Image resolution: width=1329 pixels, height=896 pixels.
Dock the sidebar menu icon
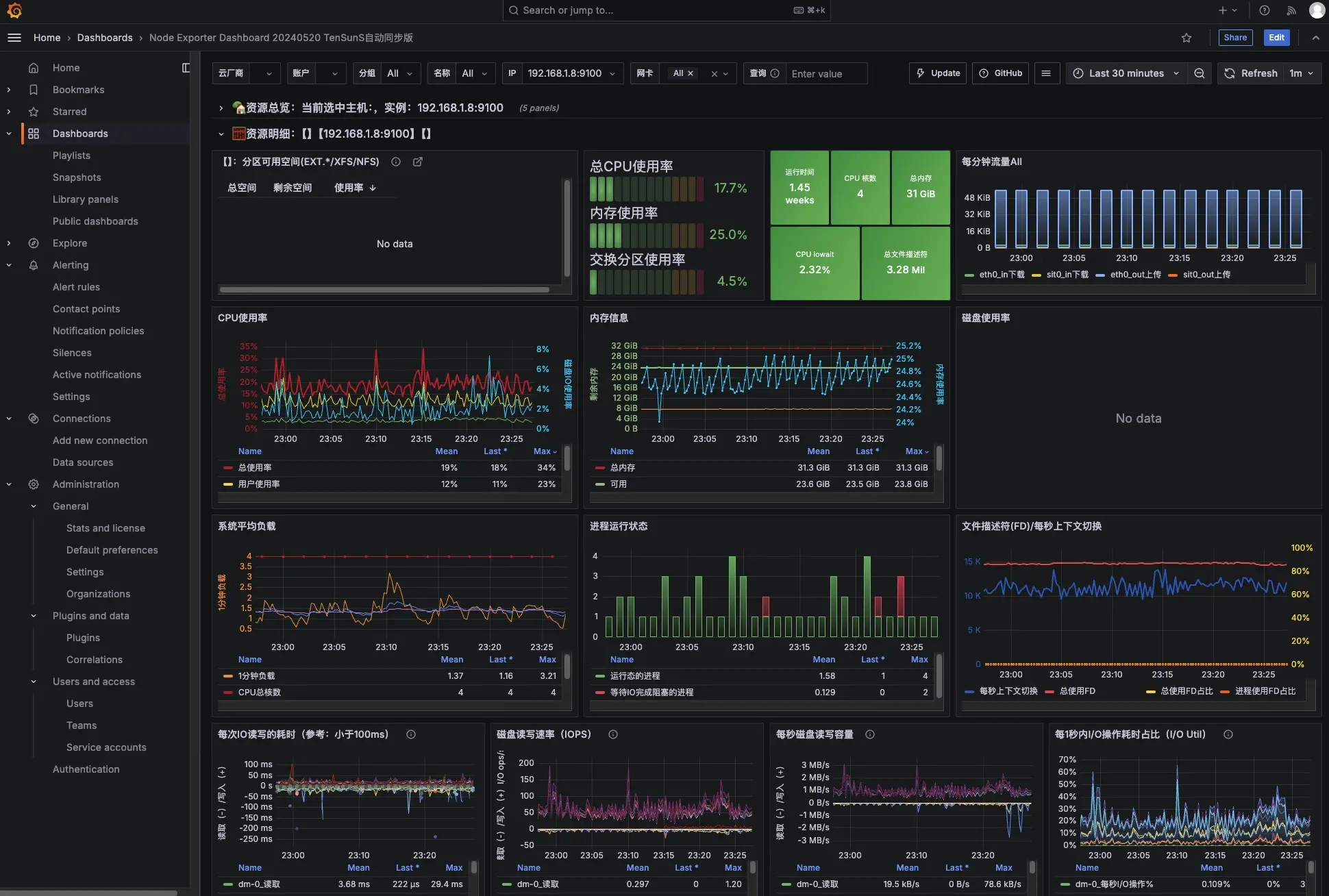[186, 68]
